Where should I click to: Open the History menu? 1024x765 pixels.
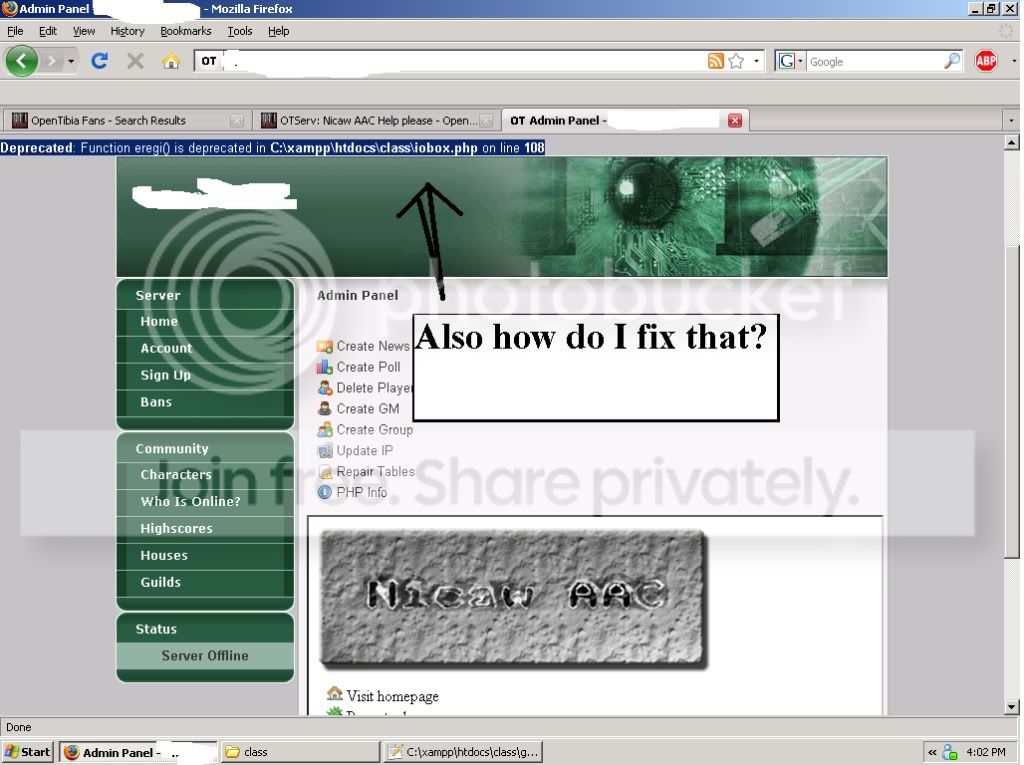coord(127,31)
